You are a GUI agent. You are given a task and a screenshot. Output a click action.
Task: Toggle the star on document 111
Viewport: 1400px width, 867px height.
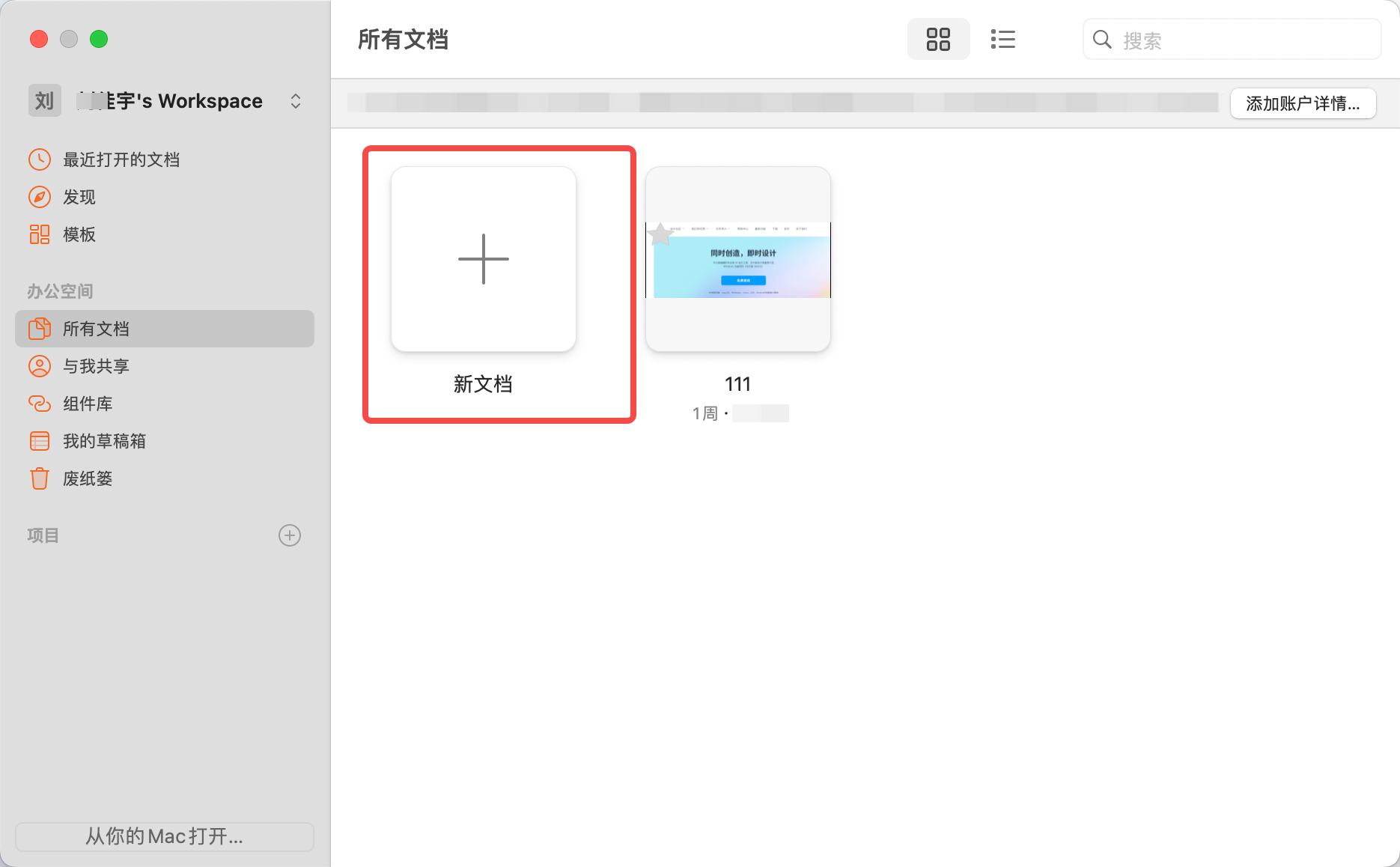coord(660,234)
